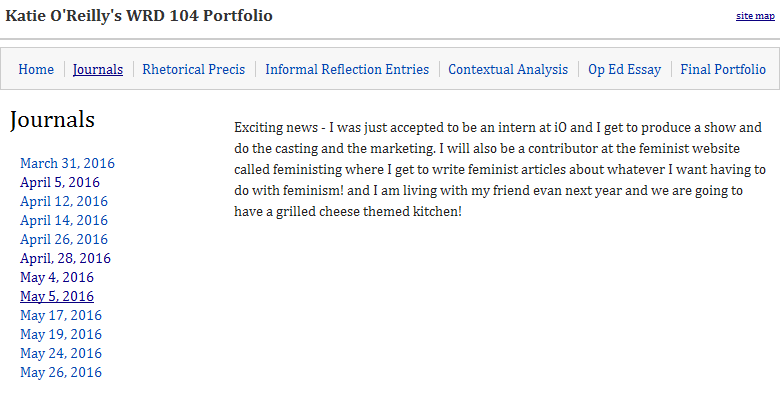The width and height of the screenshot is (782, 402).
Task: Select the May 26, 2016 entry
Action: tap(61, 372)
